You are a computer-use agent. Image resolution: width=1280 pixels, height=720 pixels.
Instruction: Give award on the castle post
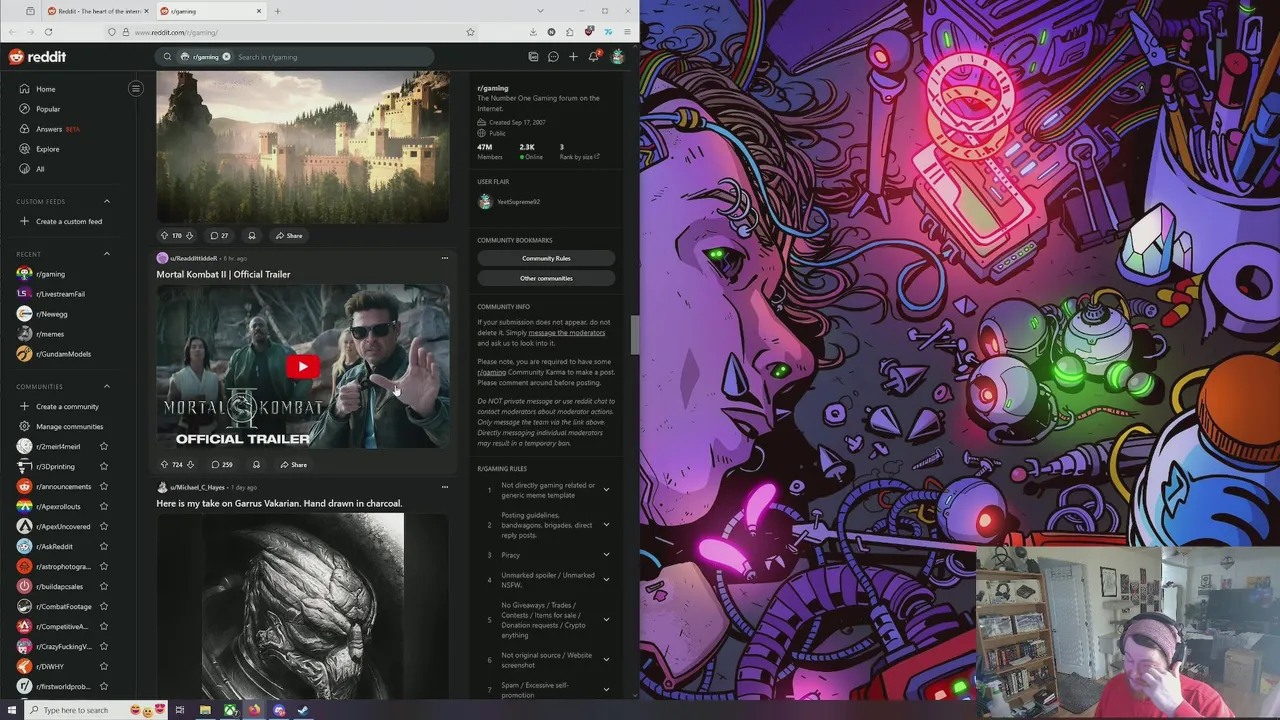click(252, 236)
